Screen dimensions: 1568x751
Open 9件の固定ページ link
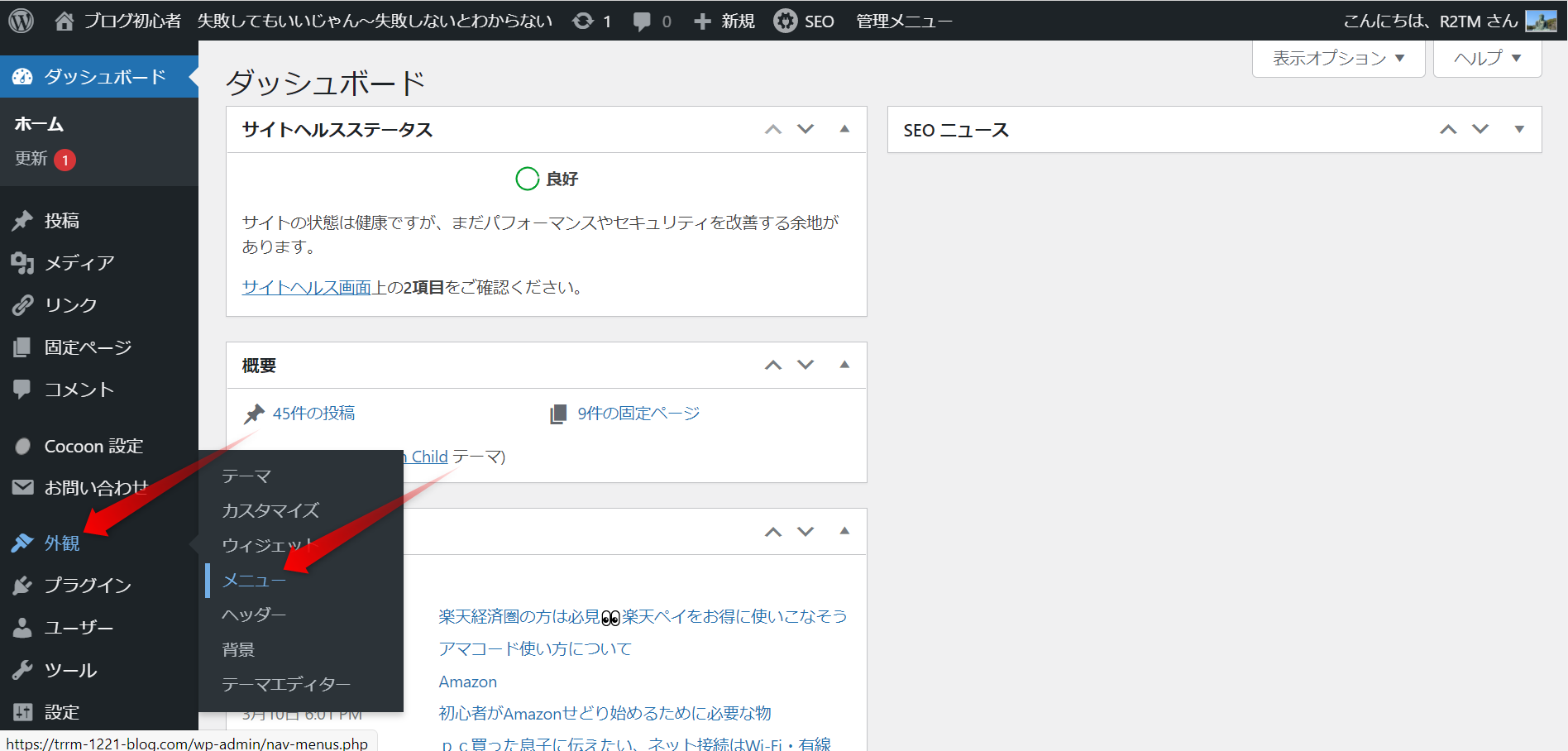click(638, 414)
